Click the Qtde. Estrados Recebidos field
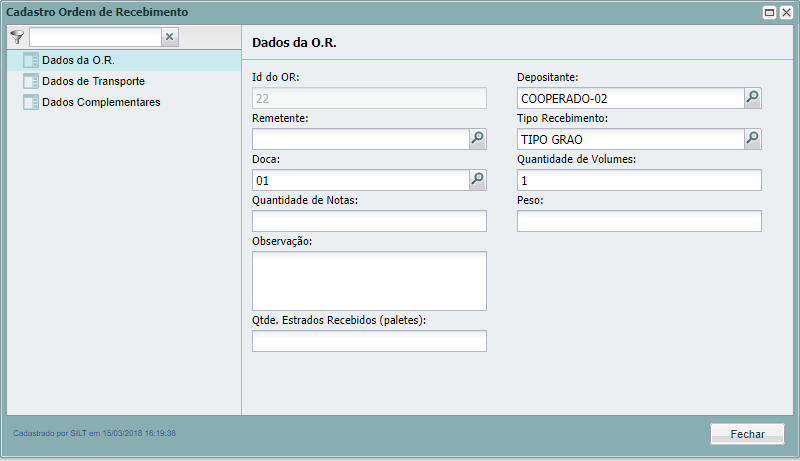This screenshot has width=800, height=461. click(x=369, y=341)
